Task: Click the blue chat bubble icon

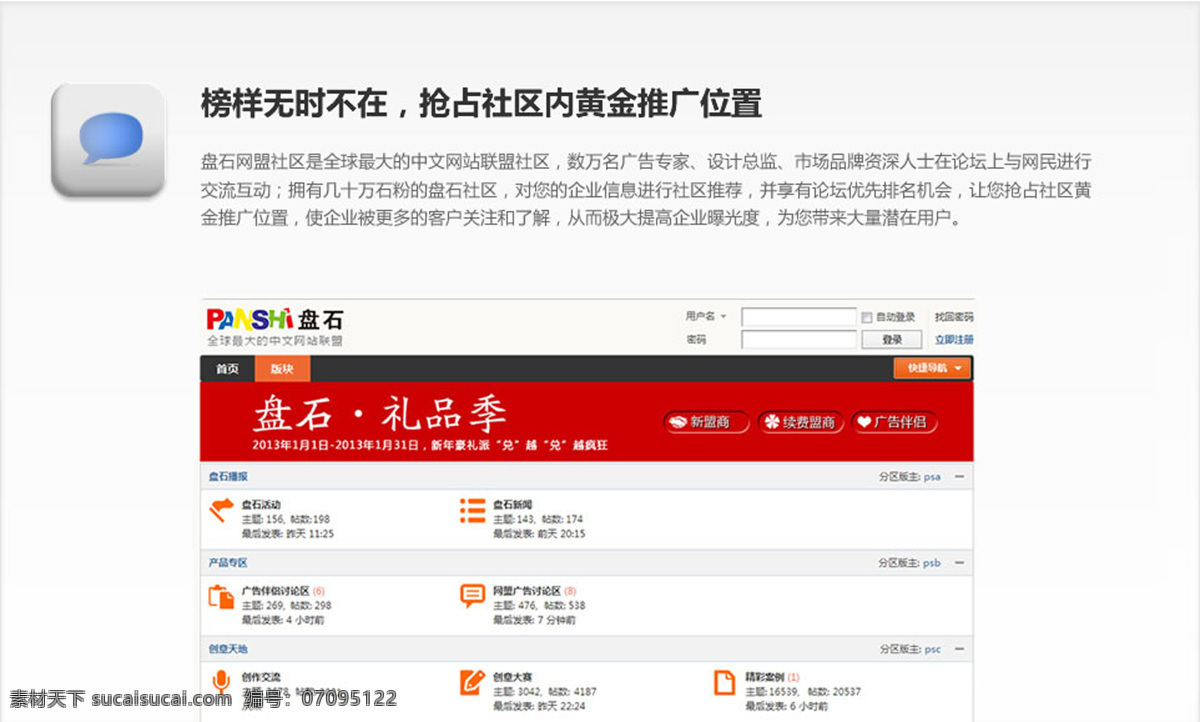Action: (x=108, y=140)
